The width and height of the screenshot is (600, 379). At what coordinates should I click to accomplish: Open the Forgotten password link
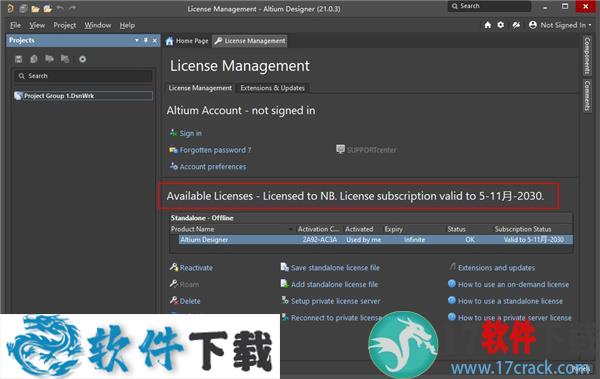pyautogui.click(x=215, y=150)
